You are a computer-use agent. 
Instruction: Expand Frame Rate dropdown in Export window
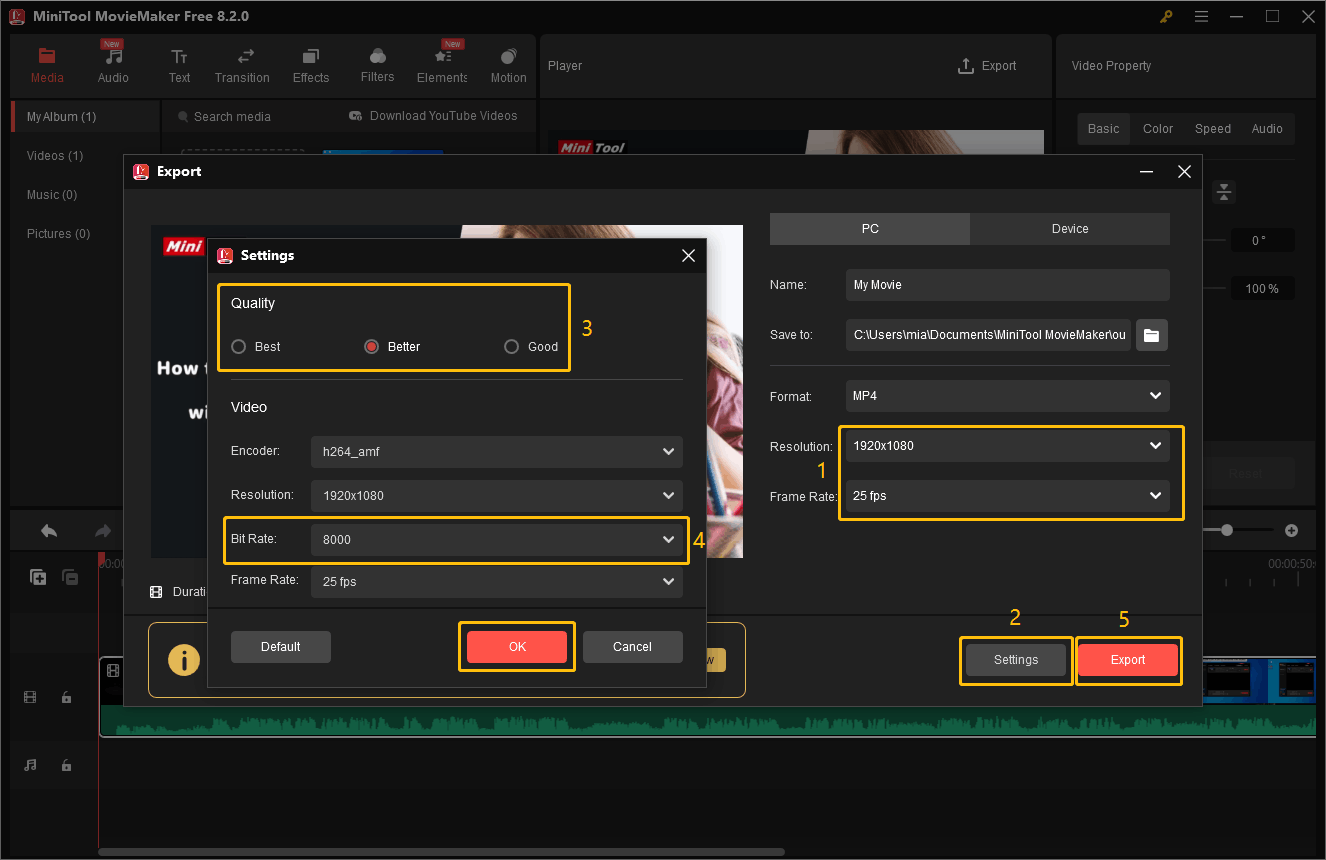tap(1007, 496)
